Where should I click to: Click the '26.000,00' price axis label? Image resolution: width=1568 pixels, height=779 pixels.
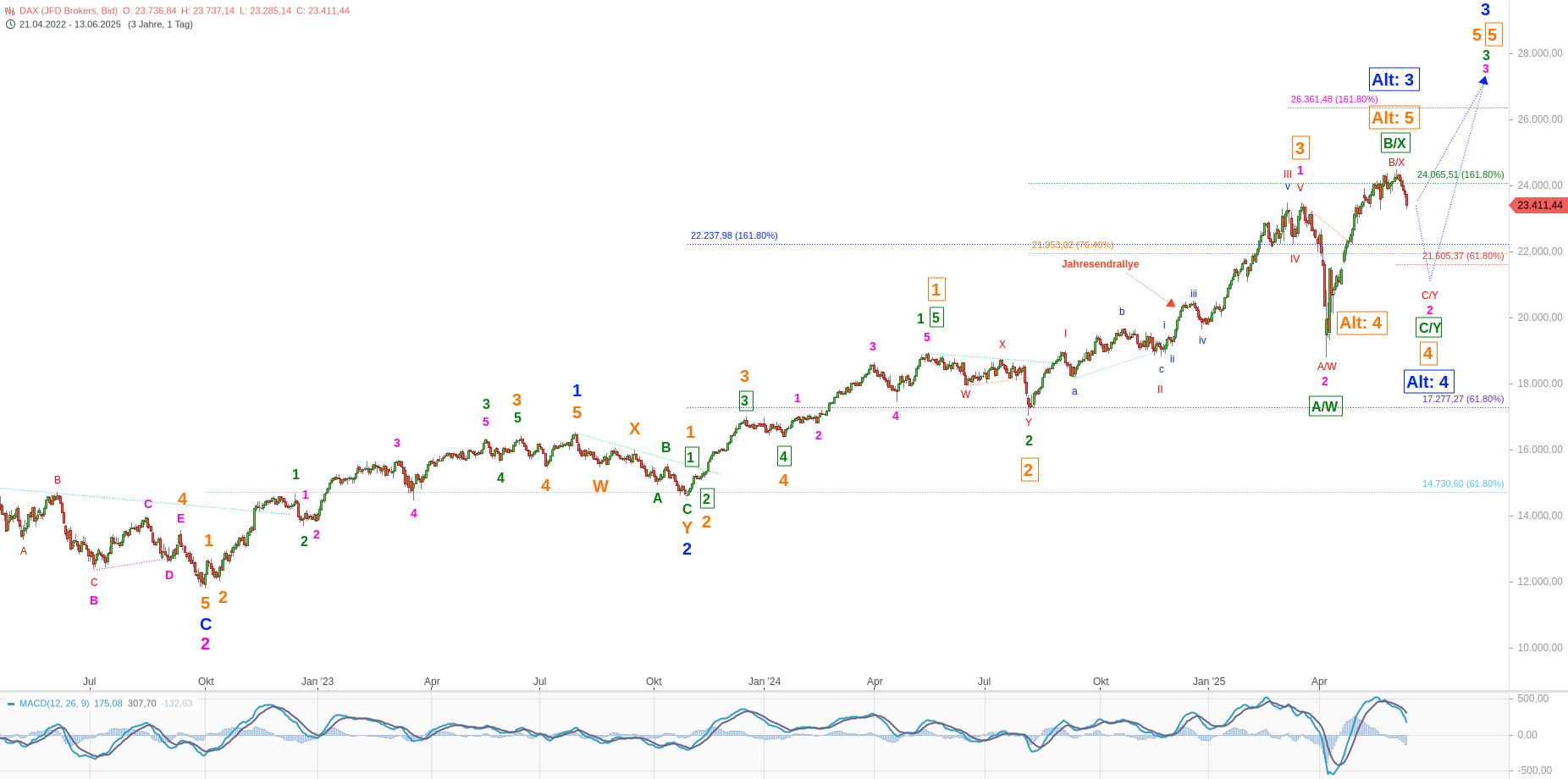[1540, 119]
